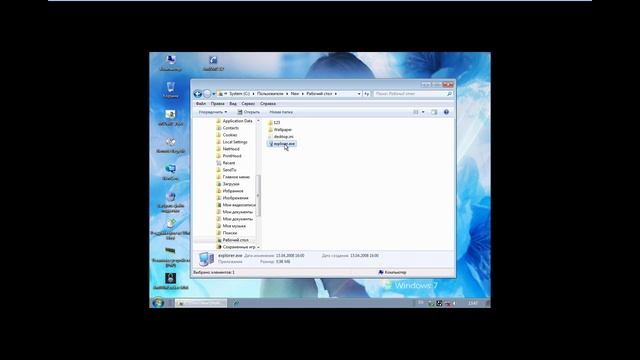Select the 123 folder in file list
Screen dimensions: 640x360
(x=274, y=122)
